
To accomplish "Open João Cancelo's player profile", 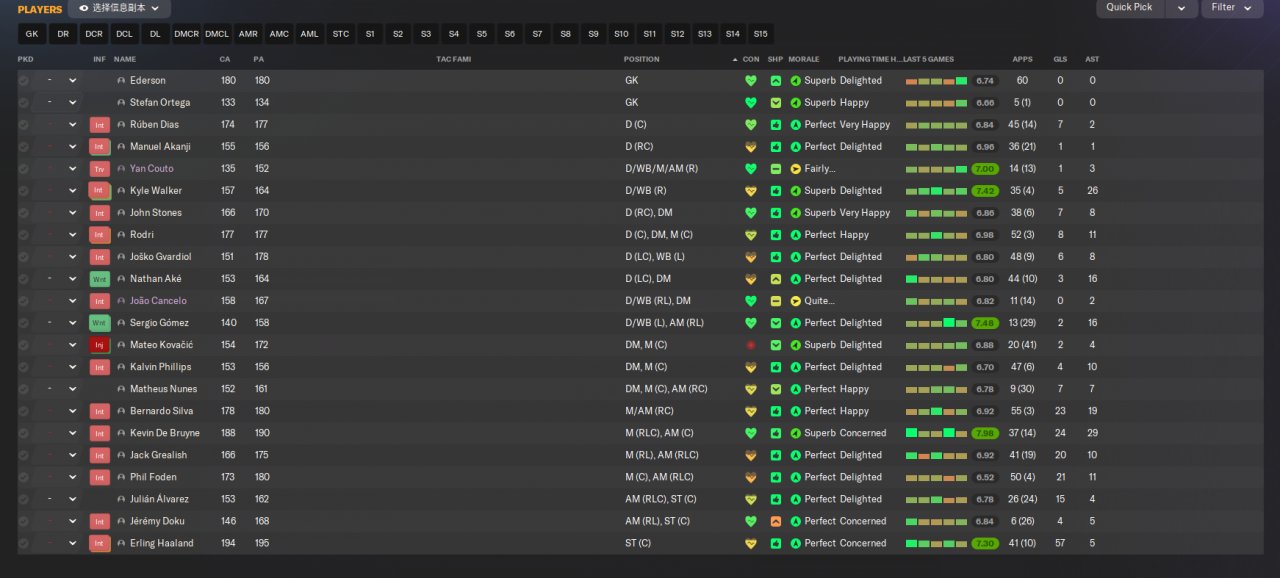I will pyautogui.click(x=158, y=301).
